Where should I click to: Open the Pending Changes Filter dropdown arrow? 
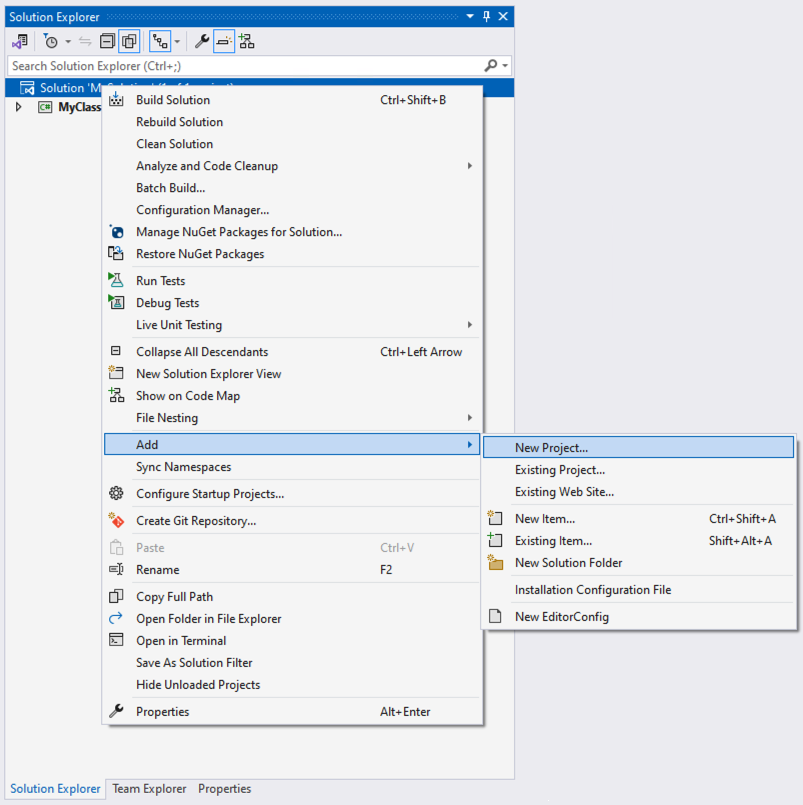[x=68, y=42]
